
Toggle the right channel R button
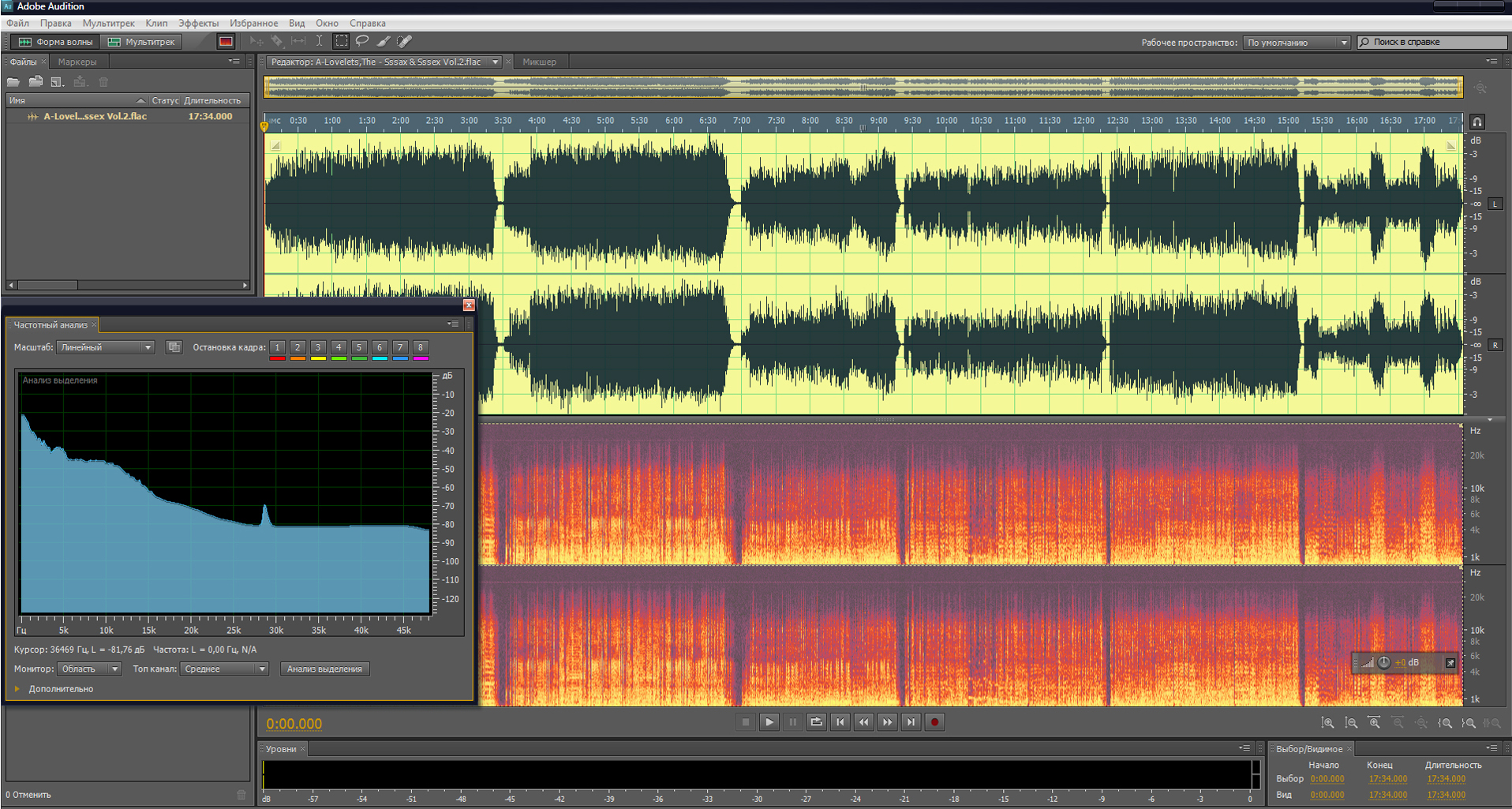click(1495, 346)
